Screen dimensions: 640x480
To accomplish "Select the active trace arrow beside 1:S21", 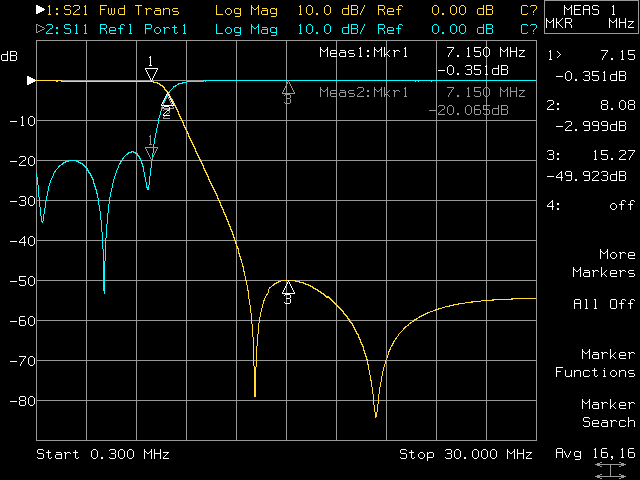I will pos(40,10).
